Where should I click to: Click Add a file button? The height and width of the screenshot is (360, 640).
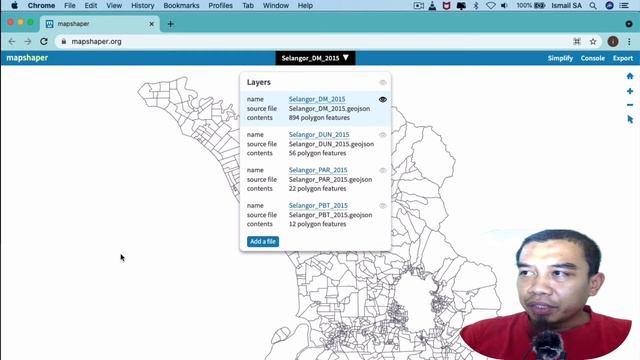pyautogui.click(x=263, y=242)
